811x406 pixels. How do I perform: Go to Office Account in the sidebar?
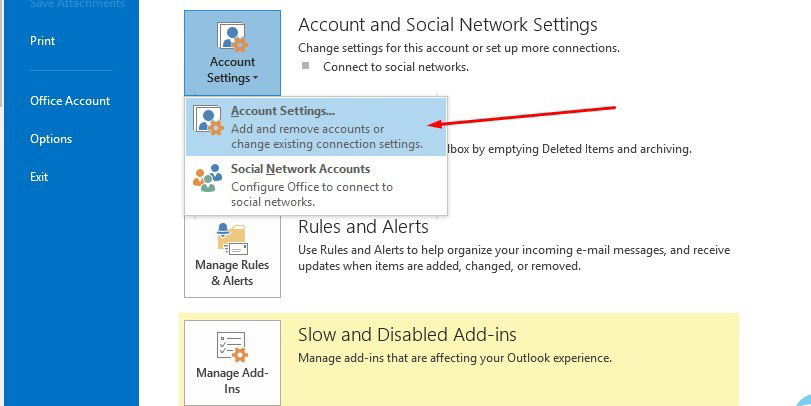pos(70,101)
